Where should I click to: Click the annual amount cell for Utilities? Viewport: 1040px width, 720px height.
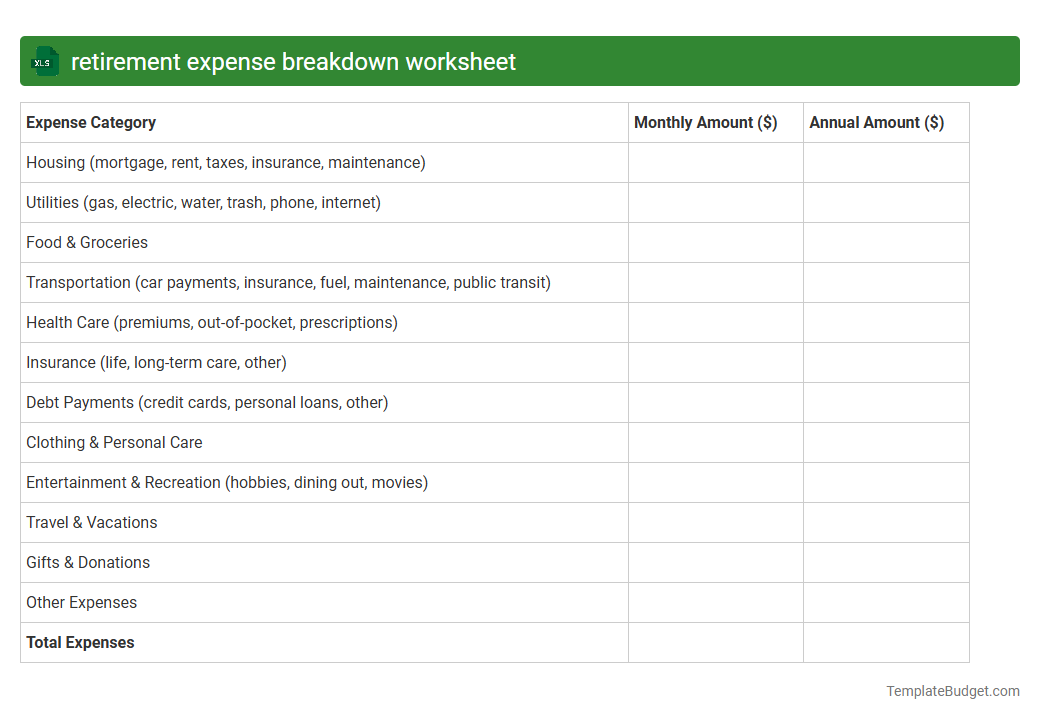click(885, 202)
